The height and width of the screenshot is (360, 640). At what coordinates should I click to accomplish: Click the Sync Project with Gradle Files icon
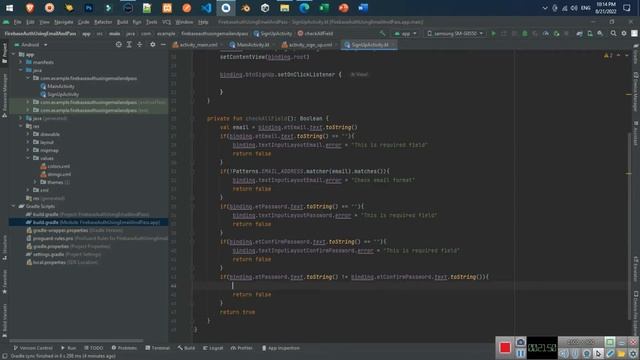pos(579,33)
